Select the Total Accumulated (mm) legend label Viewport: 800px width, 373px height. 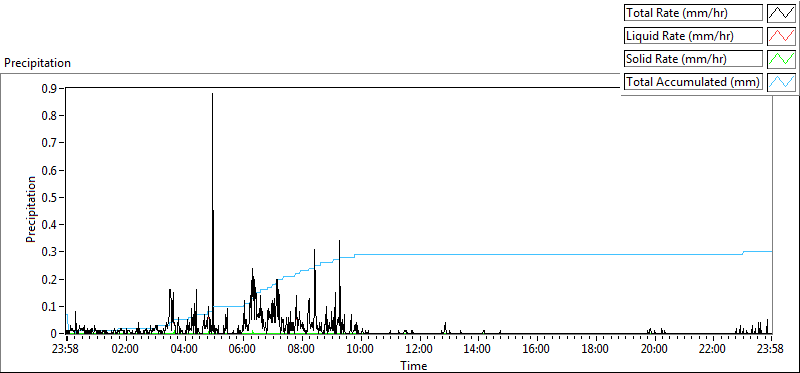[693, 82]
